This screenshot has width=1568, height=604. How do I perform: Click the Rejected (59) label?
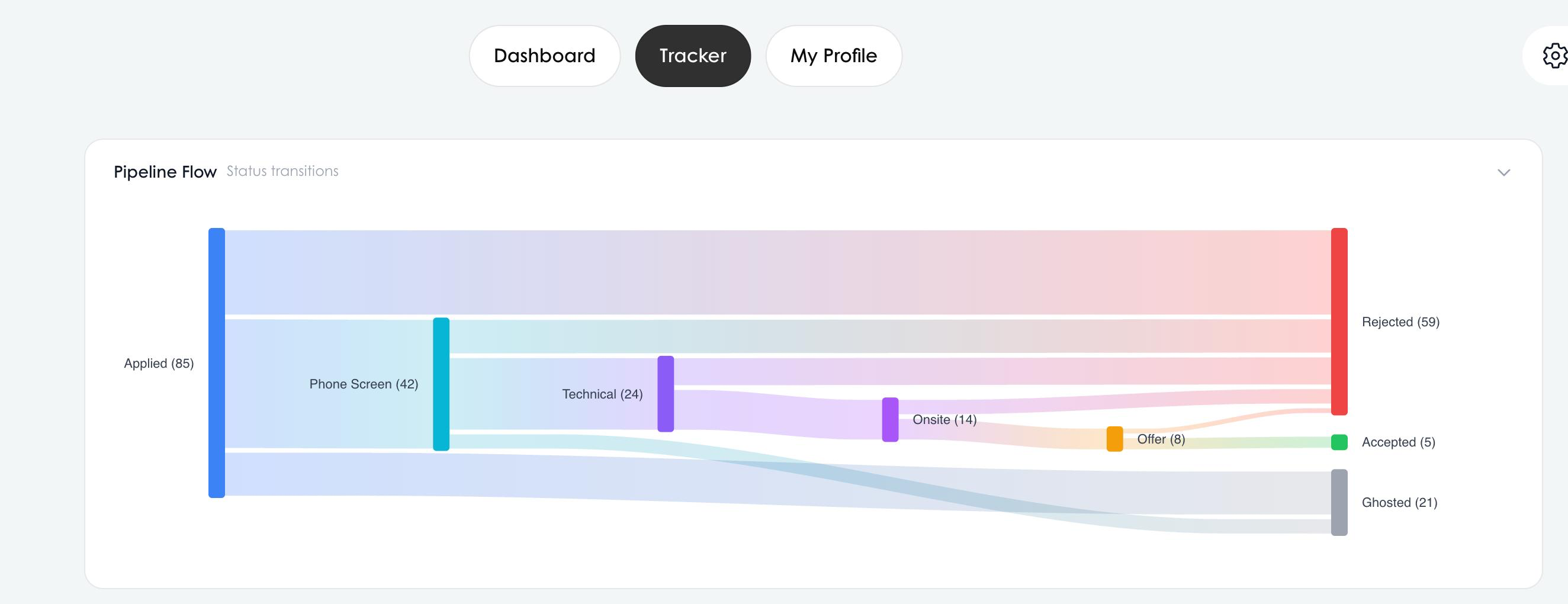click(1400, 322)
